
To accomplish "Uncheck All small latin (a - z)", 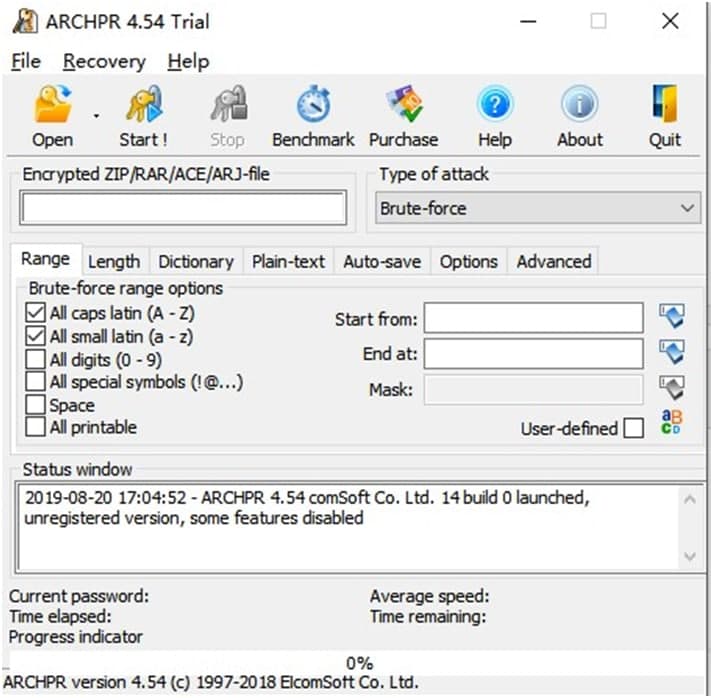I will tap(35, 336).
